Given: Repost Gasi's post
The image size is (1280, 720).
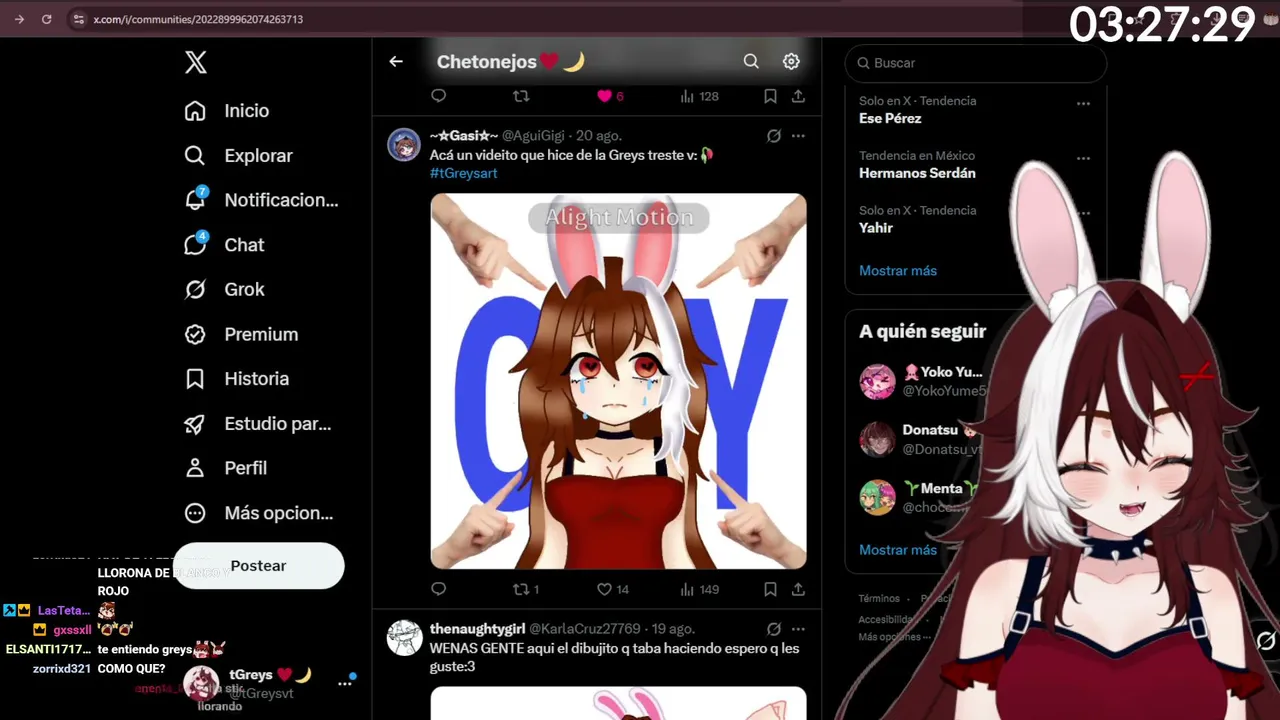Looking at the screenshot, I should pyautogui.click(x=526, y=590).
